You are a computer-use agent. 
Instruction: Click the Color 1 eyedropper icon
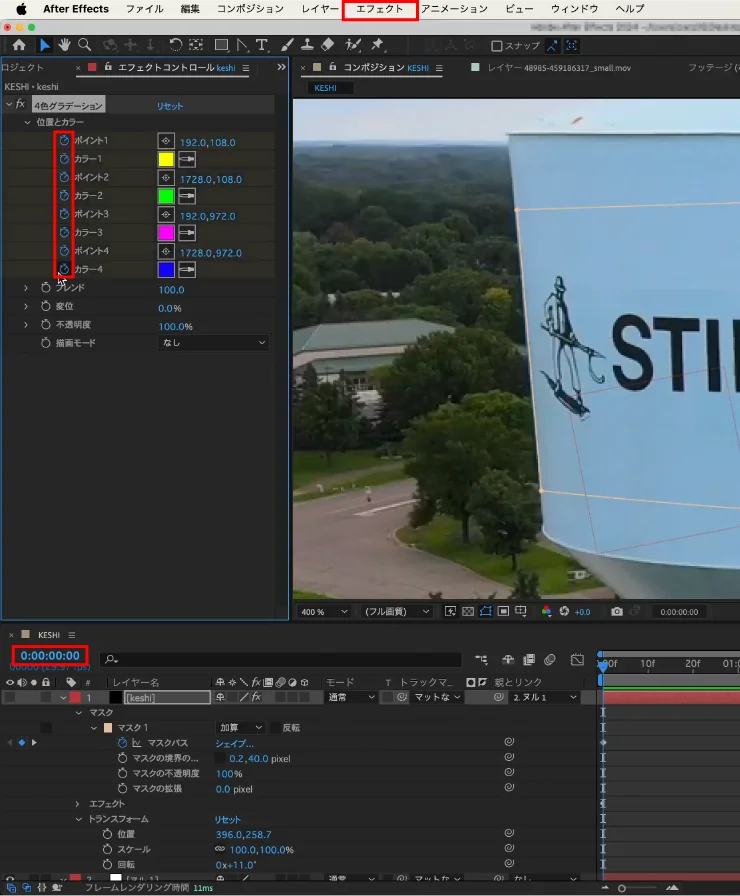187,159
